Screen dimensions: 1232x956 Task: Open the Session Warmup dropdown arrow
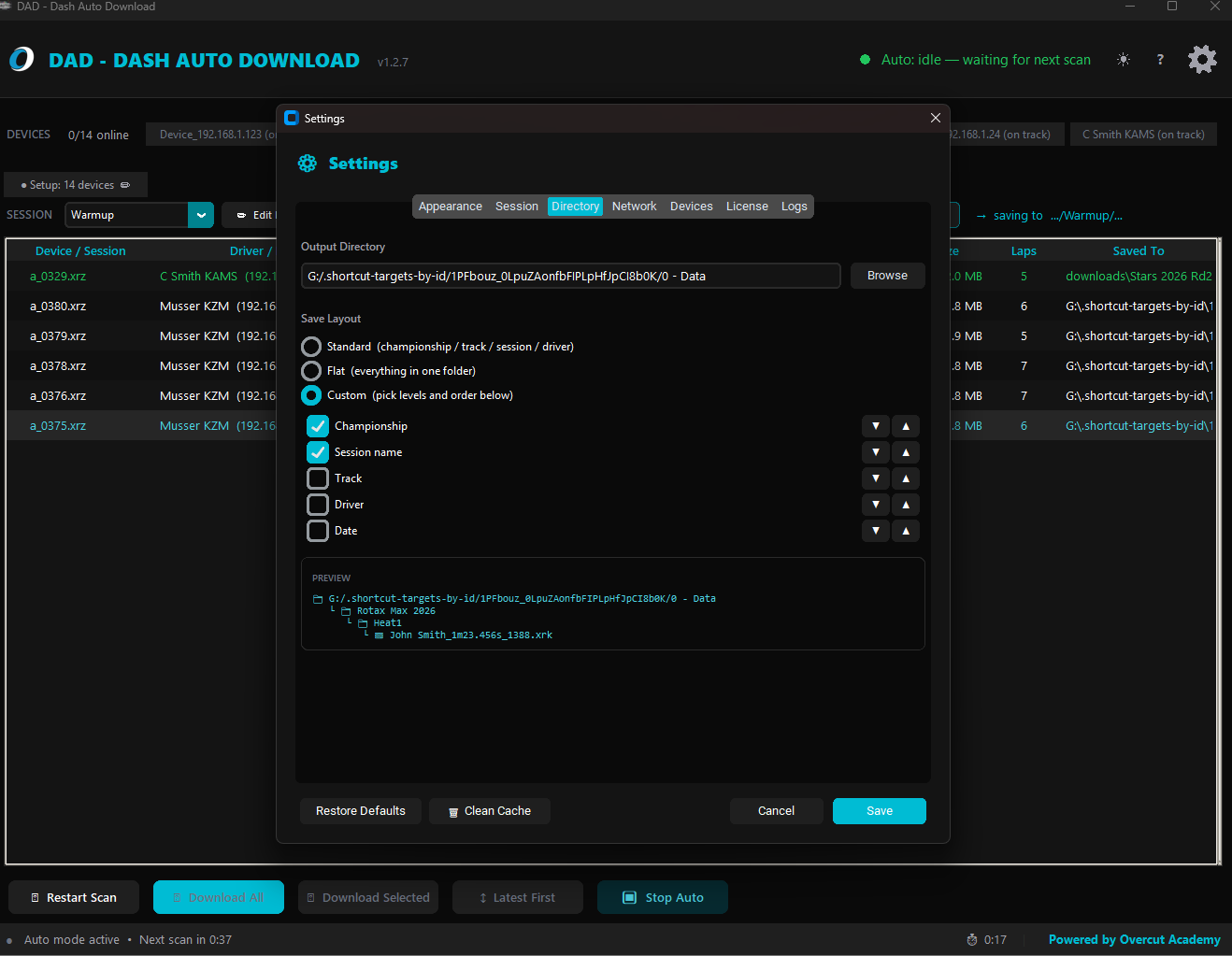[x=201, y=215]
